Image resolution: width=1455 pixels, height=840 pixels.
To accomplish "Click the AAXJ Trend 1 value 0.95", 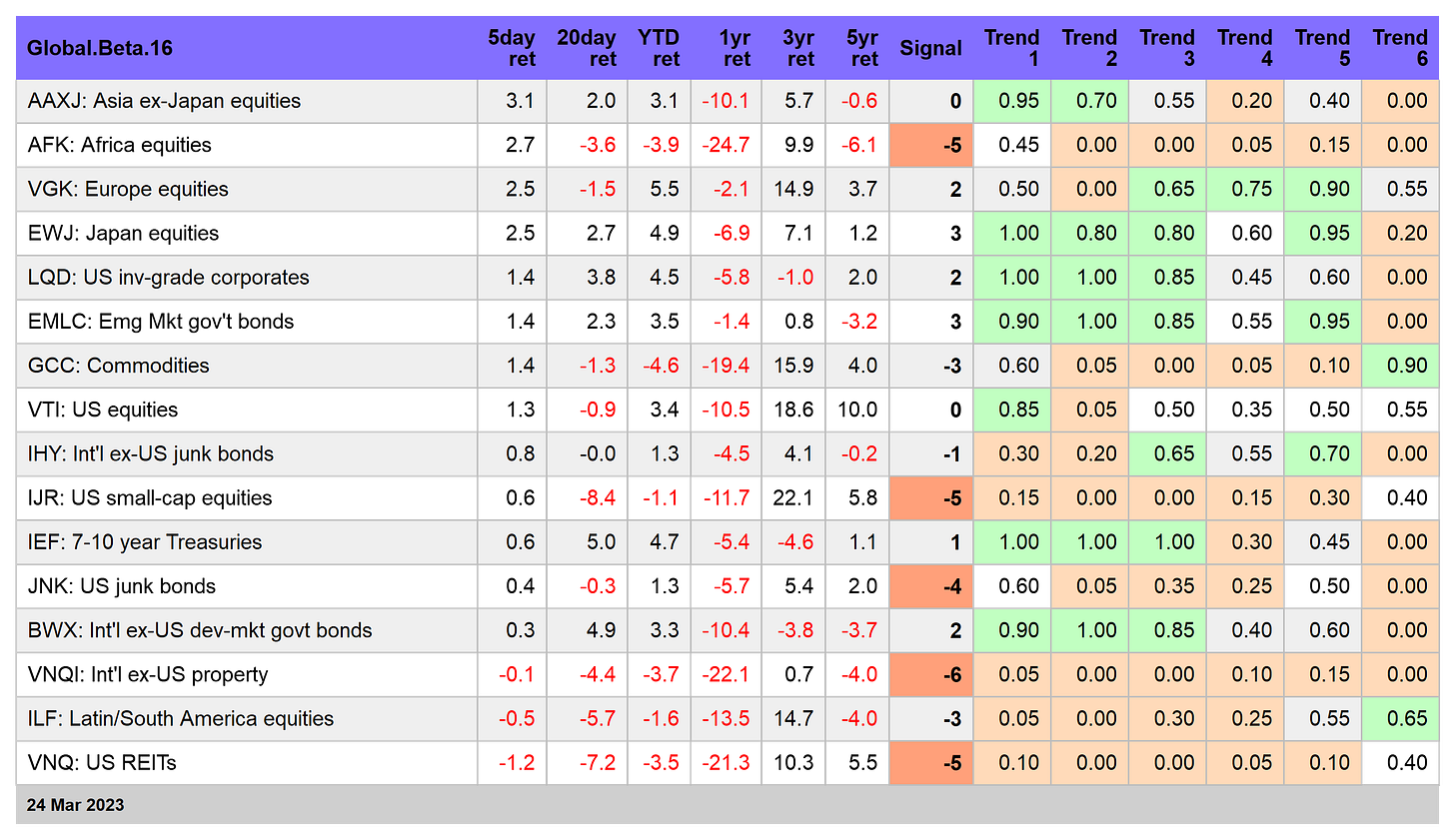I will 1011,101.
